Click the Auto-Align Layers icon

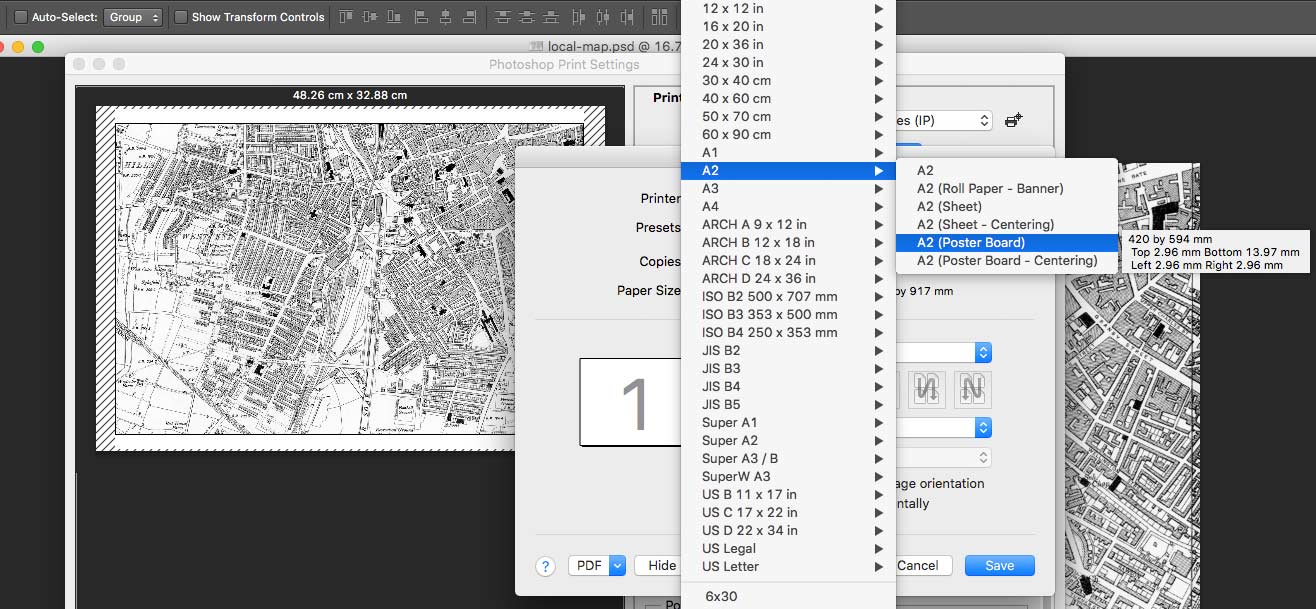659,17
